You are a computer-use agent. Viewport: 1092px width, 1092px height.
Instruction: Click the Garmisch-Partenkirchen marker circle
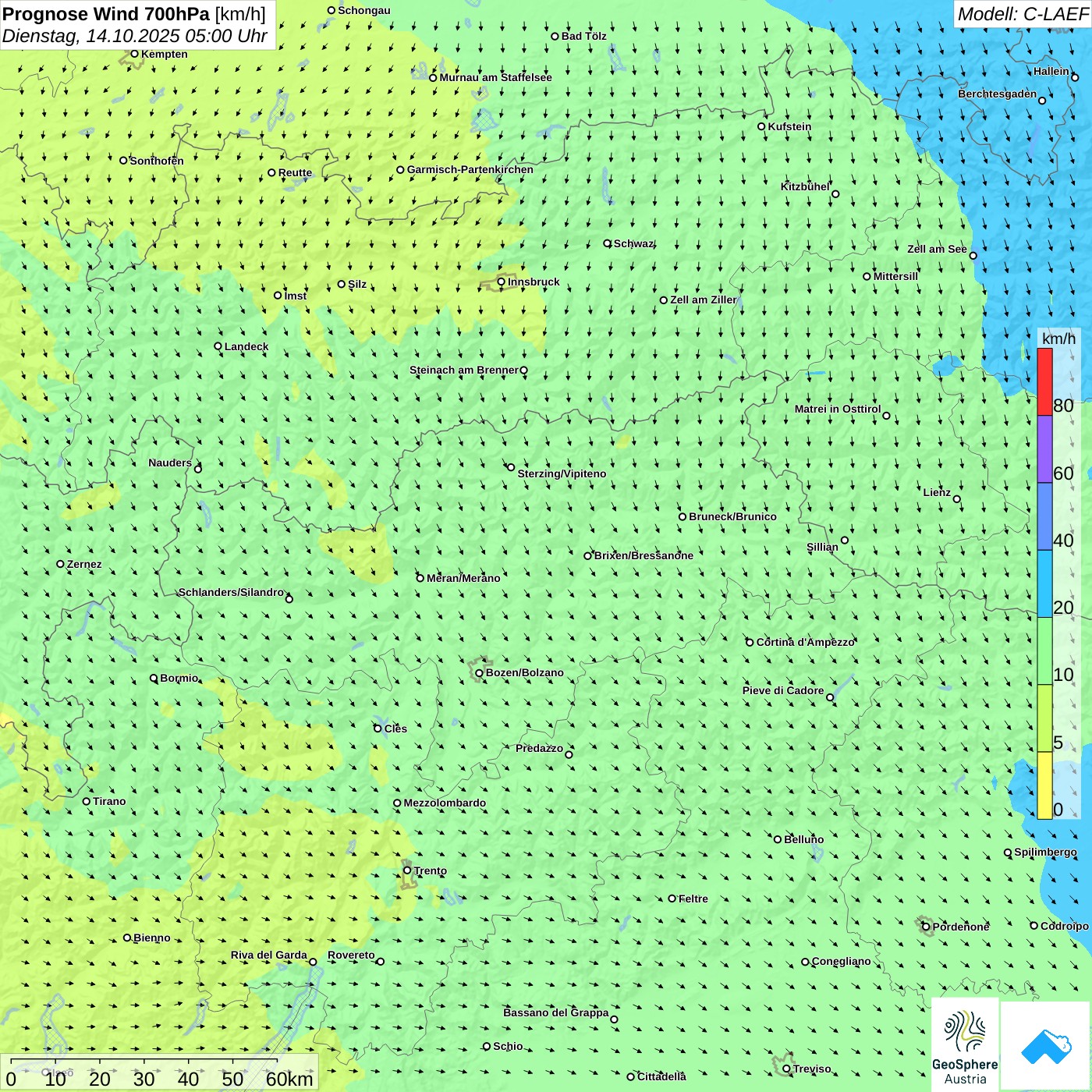[401, 169]
